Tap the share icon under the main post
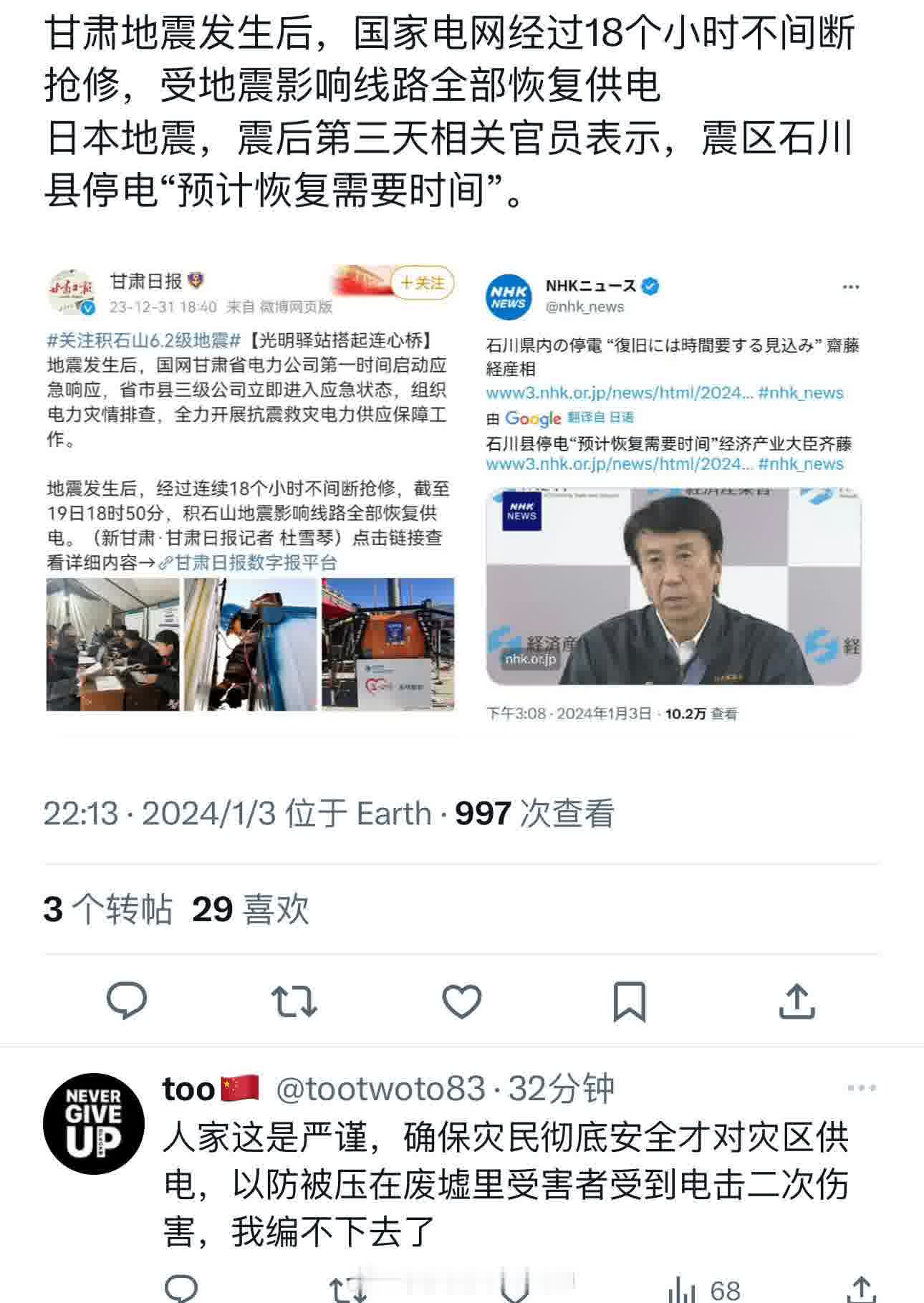The width and height of the screenshot is (924, 1303). (797, 1000)
